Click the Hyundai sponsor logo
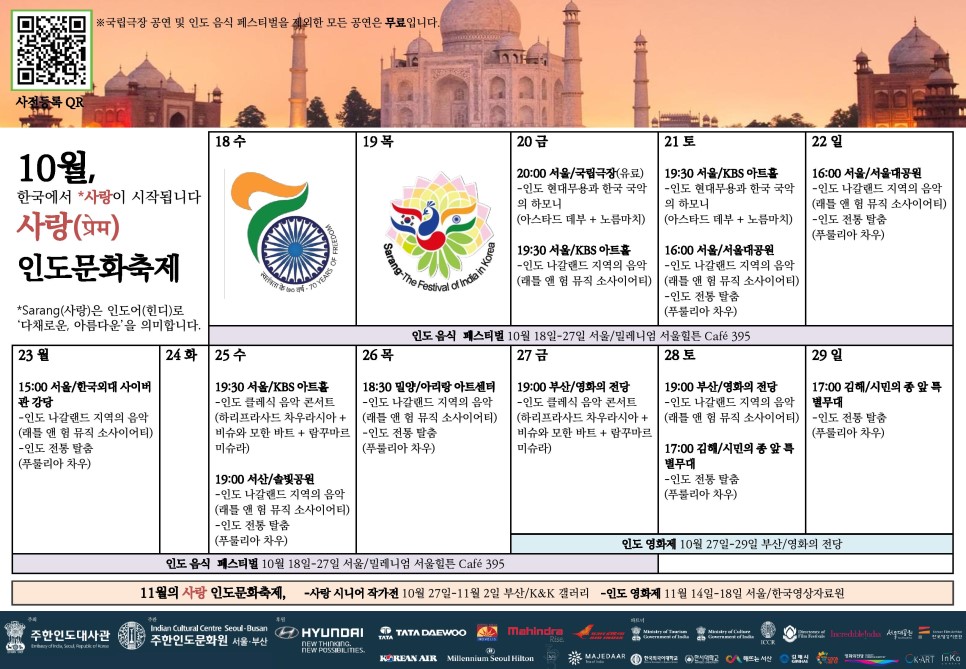 [320, 637]
